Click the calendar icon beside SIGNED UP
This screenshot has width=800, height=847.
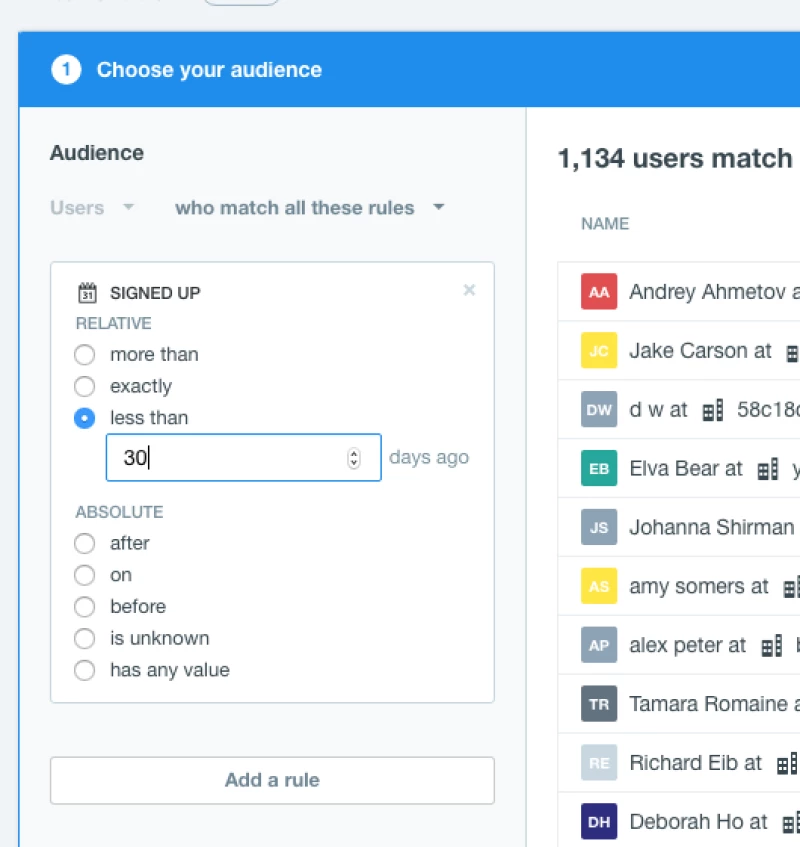tap(87, 293)
